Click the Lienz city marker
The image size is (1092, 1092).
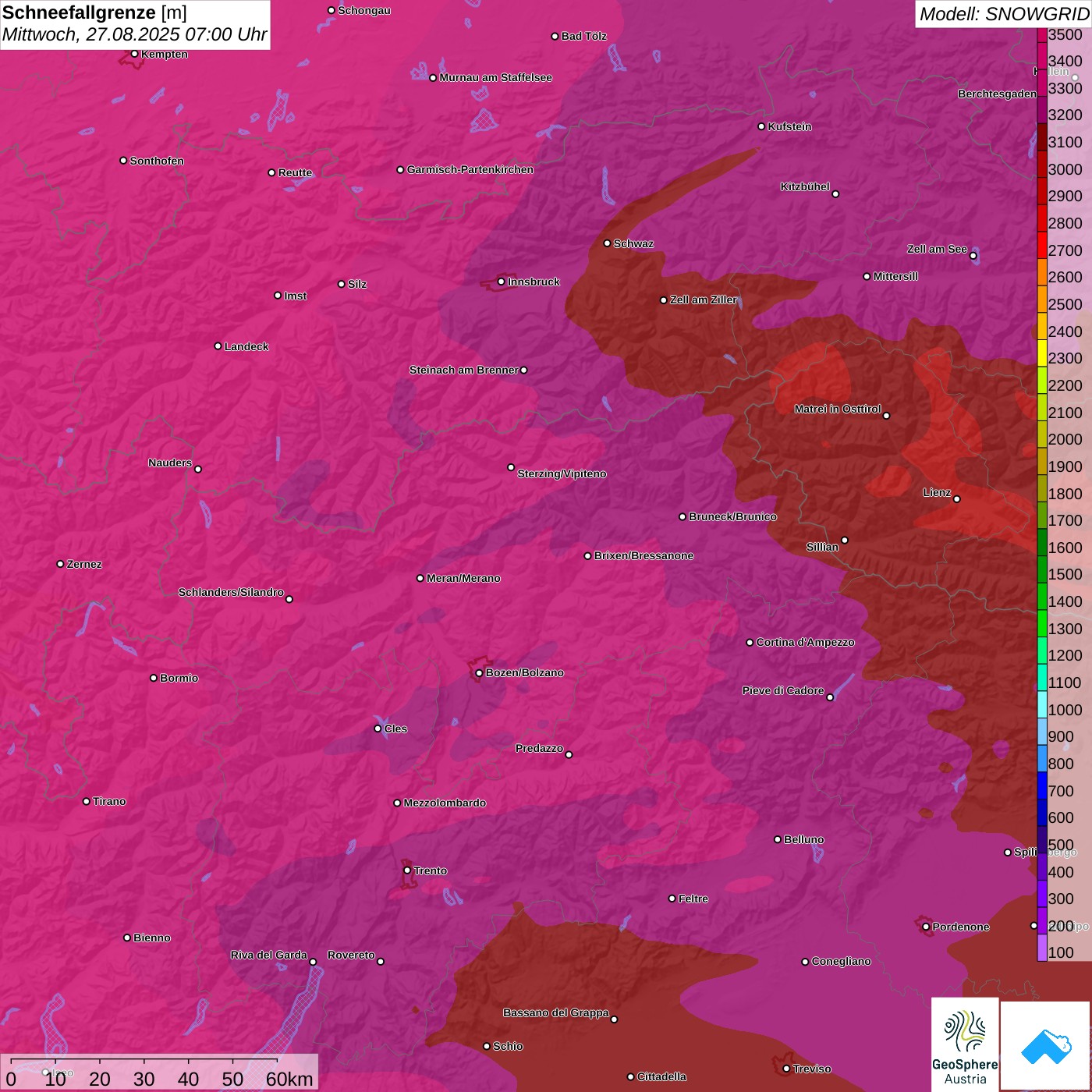(957, 499)
